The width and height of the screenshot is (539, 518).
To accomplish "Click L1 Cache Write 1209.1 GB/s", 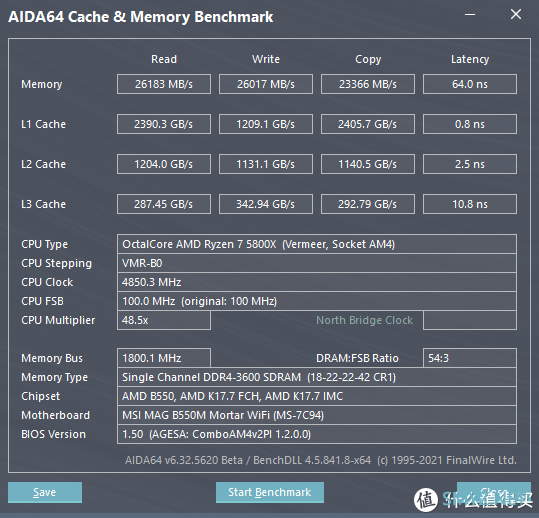I will pos(266,124).
